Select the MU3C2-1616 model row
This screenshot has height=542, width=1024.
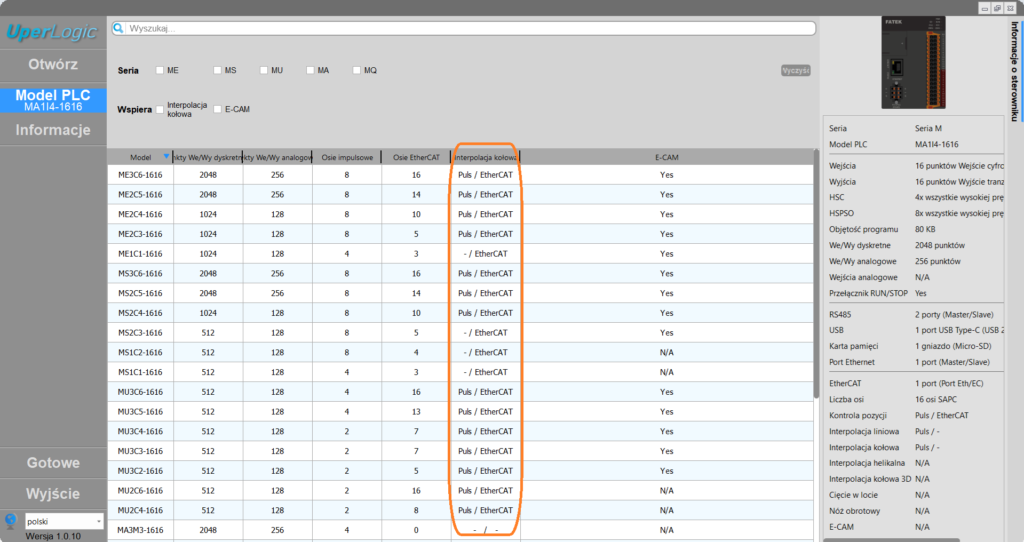coord(460,471)
